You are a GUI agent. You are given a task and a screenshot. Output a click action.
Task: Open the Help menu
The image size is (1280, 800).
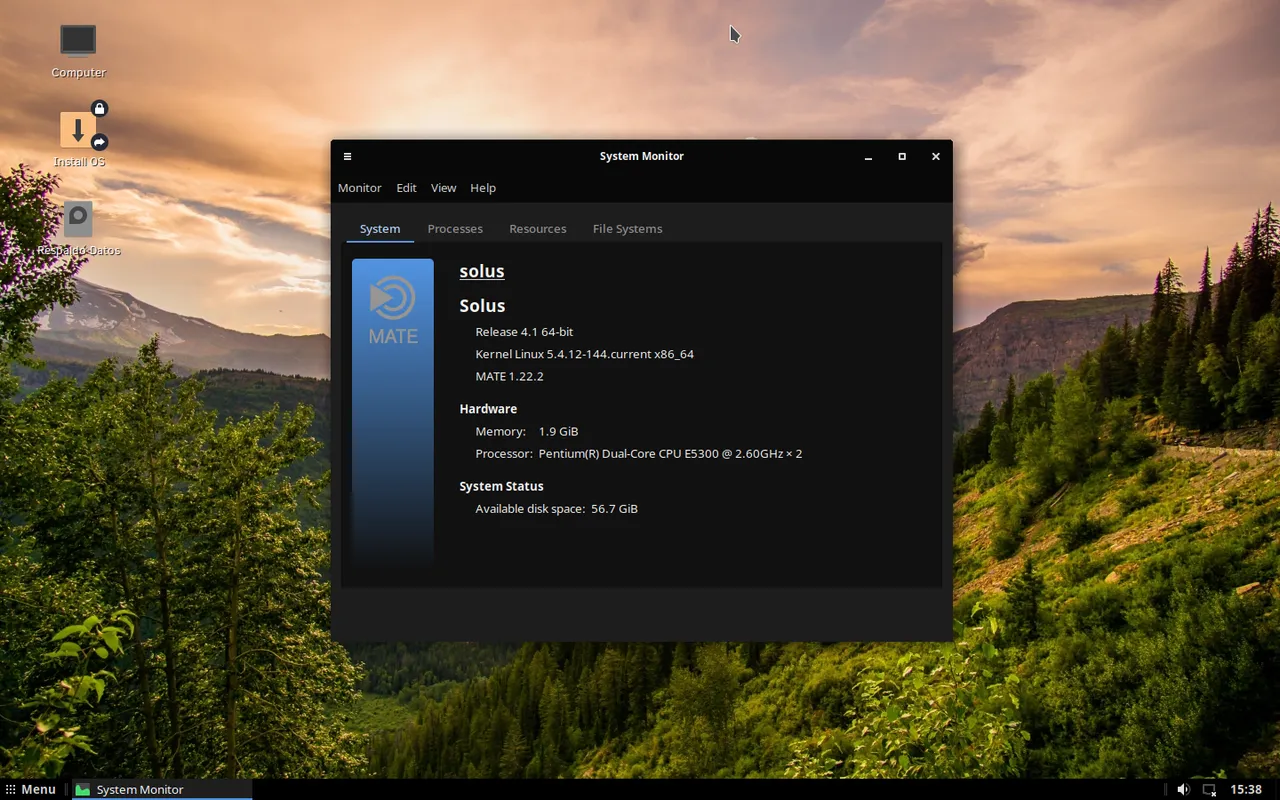483,188
